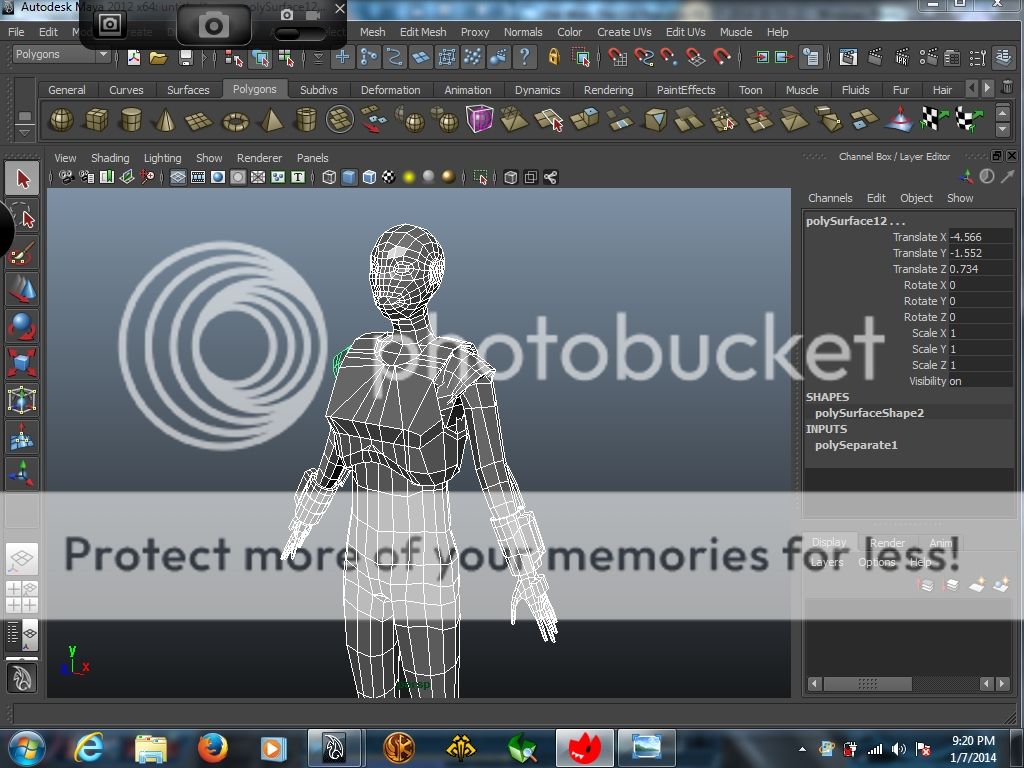Select the Move tool in the toolbox
The image size is (1024, 768).
22,289
